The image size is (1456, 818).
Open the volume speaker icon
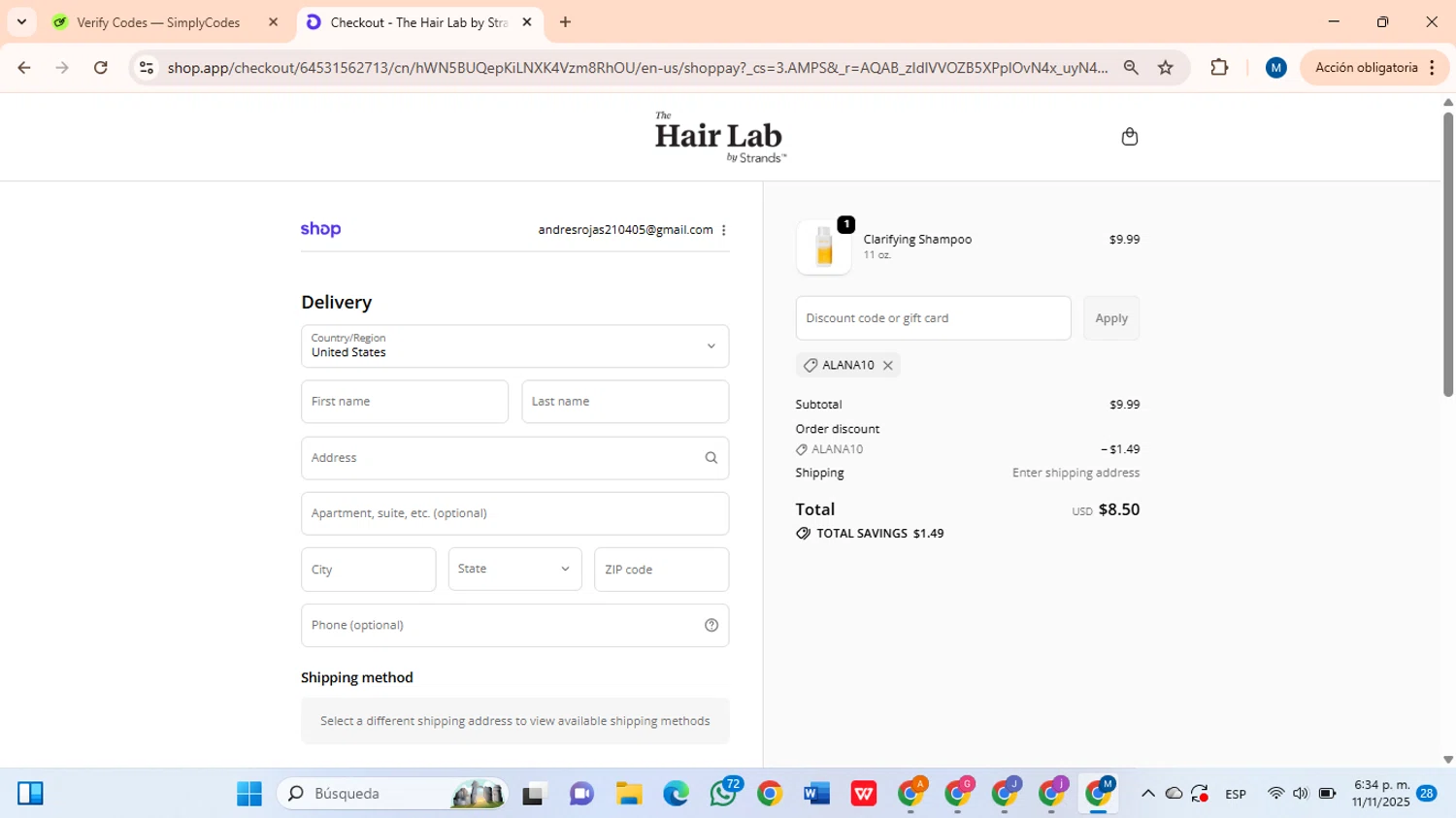coord(1301,794)
